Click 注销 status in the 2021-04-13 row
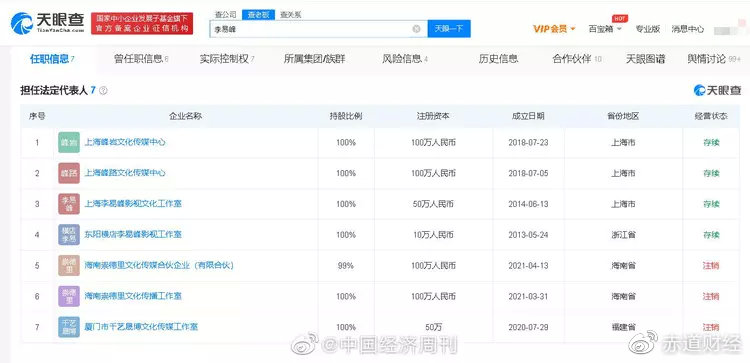Viewport: 750px width, 363px height. pyautogui.click(x=711, y=265)
